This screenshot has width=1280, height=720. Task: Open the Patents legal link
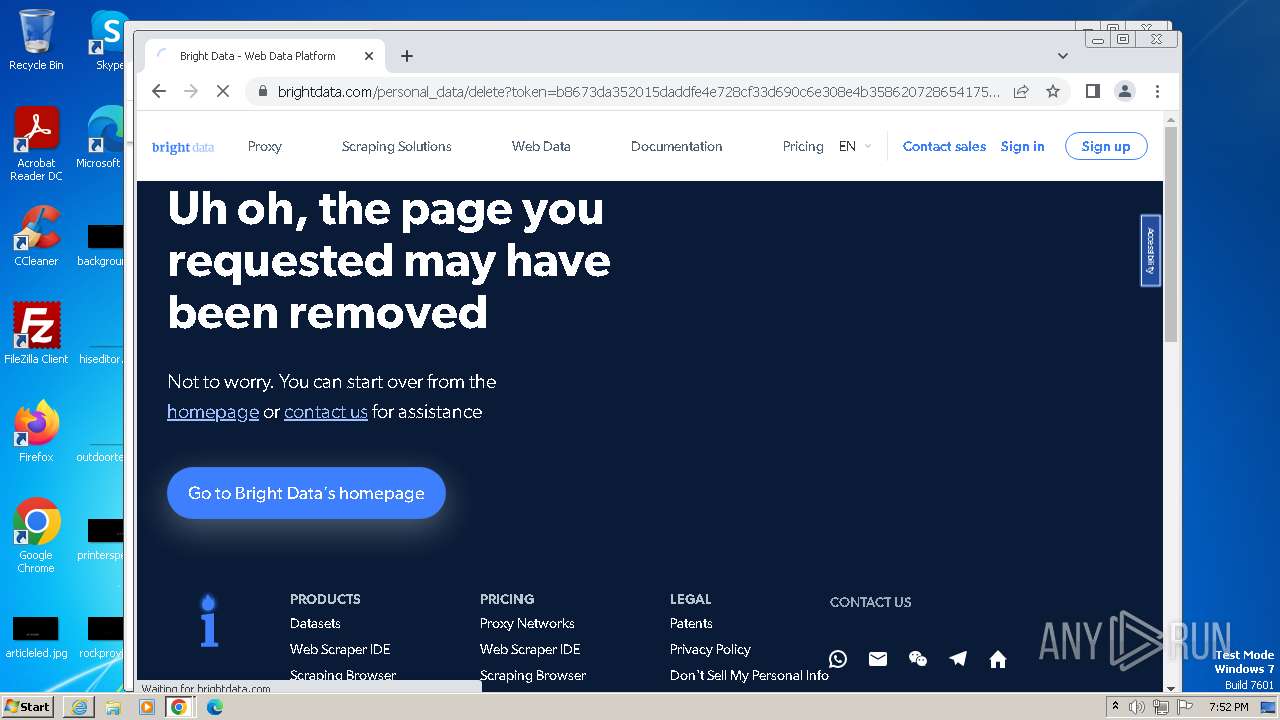(x=691, y=623)
